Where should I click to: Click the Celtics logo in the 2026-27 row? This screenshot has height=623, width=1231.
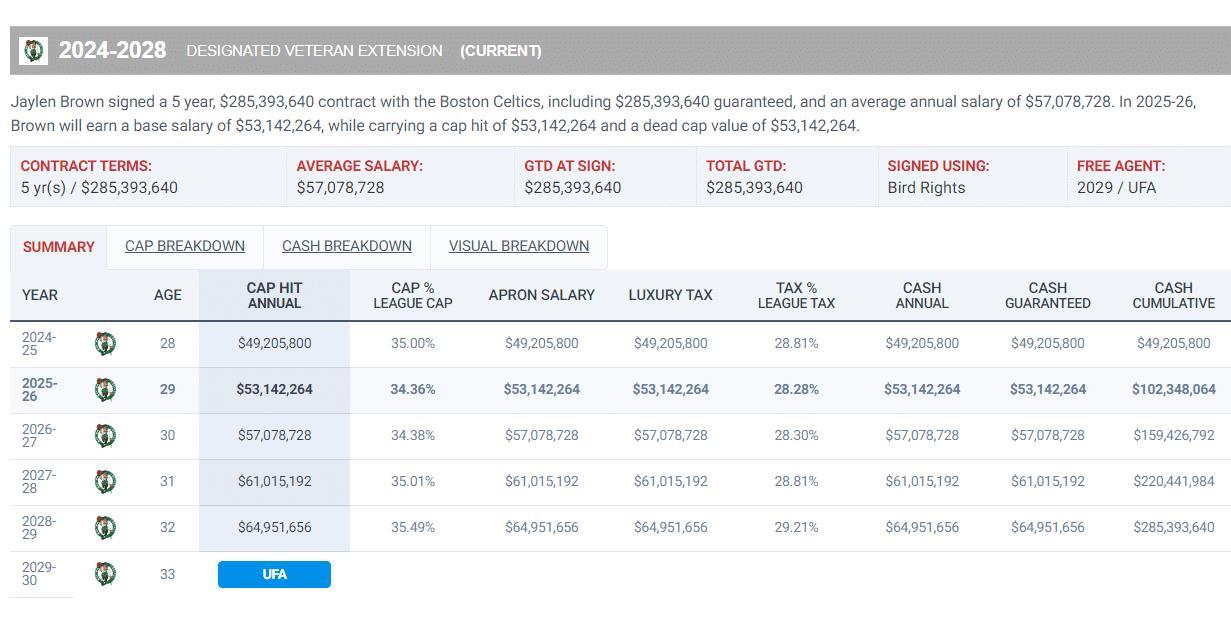[x=105, y=435]
